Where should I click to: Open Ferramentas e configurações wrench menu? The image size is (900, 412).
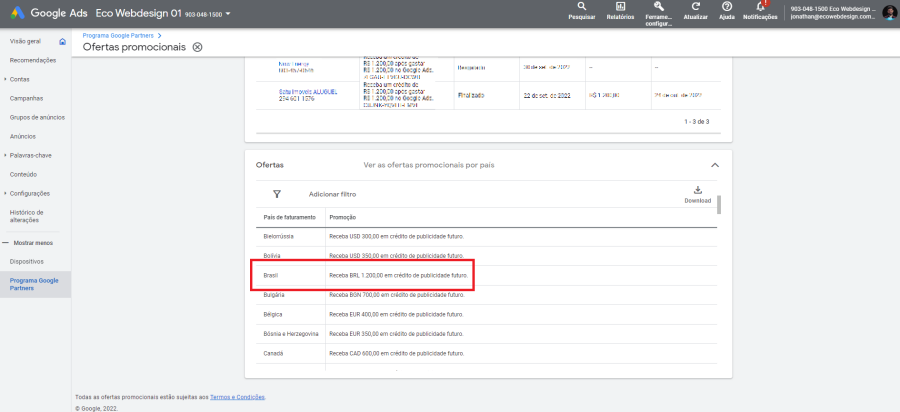(x=658, y=14)
